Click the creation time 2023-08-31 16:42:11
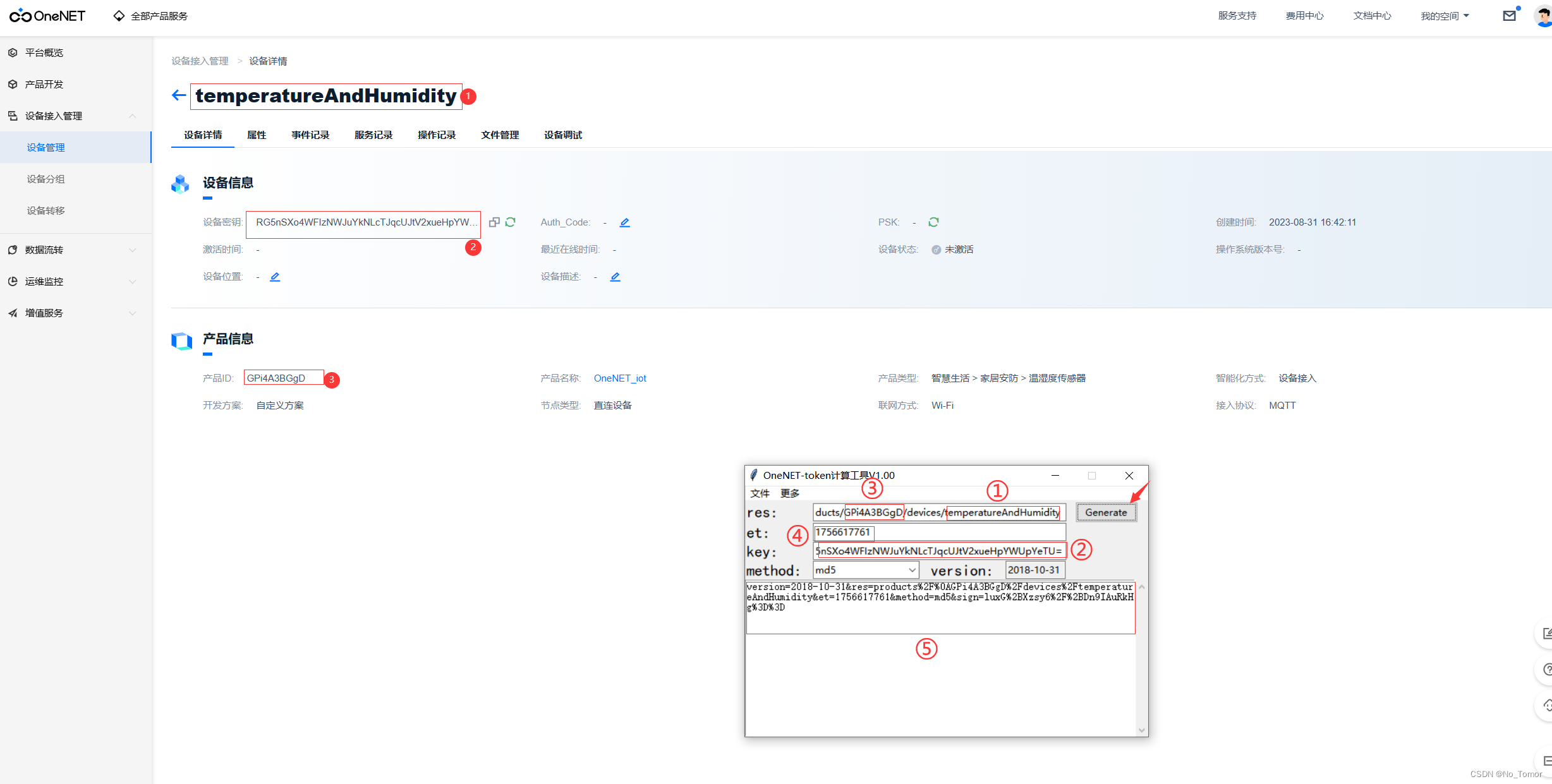The image size is (1552, 784). click(x=1313, y=222)
